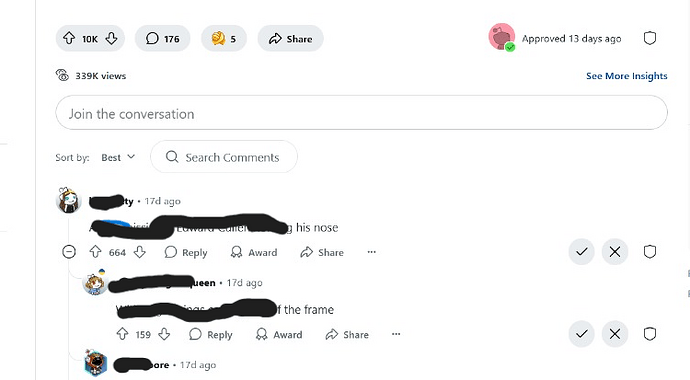This screenshot has height=380, width=690.
Task: Open the 159-vote comment's shield mod menu
Action: point(650,334)
